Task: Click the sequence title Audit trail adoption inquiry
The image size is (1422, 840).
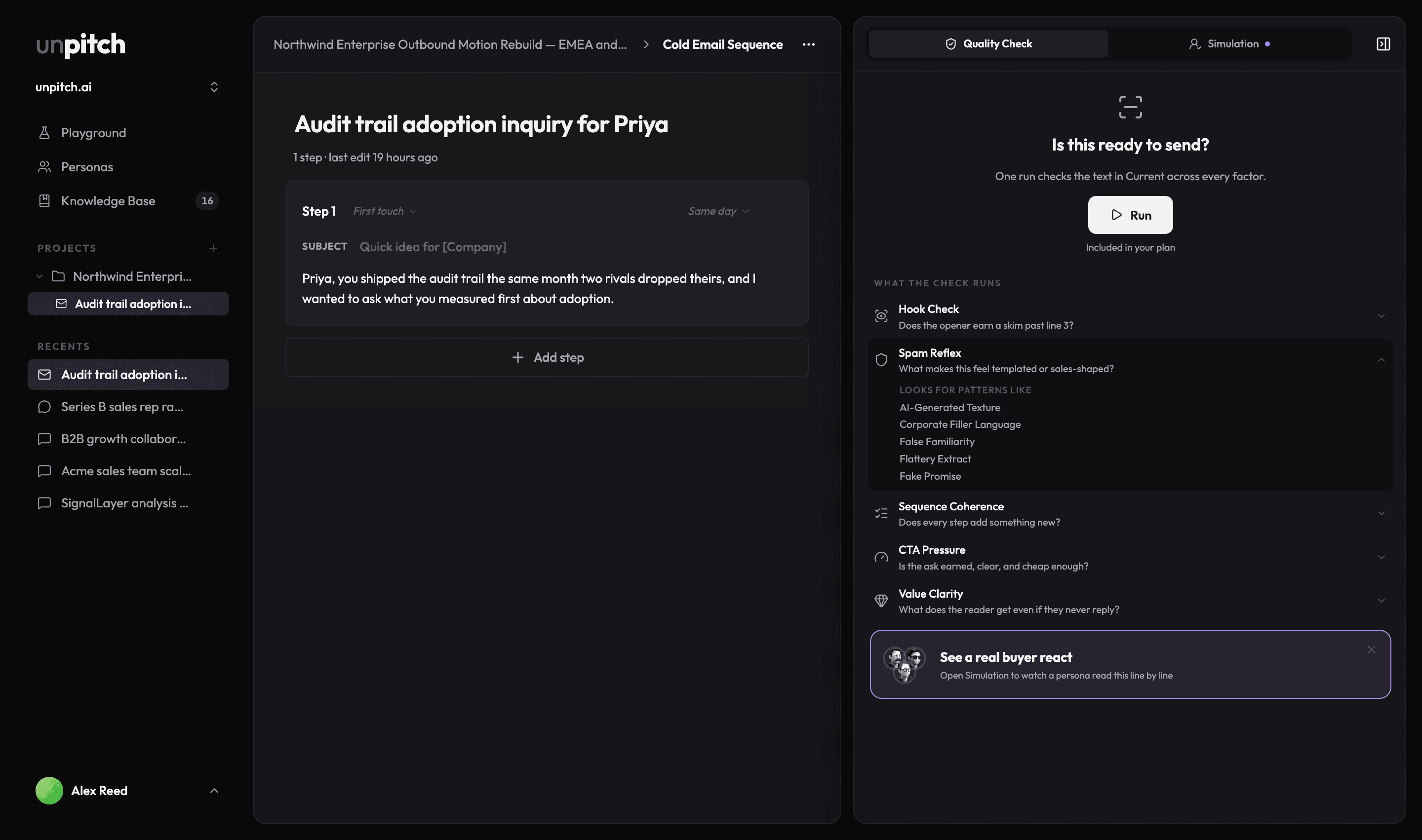Action: click(x=481, y=124)
